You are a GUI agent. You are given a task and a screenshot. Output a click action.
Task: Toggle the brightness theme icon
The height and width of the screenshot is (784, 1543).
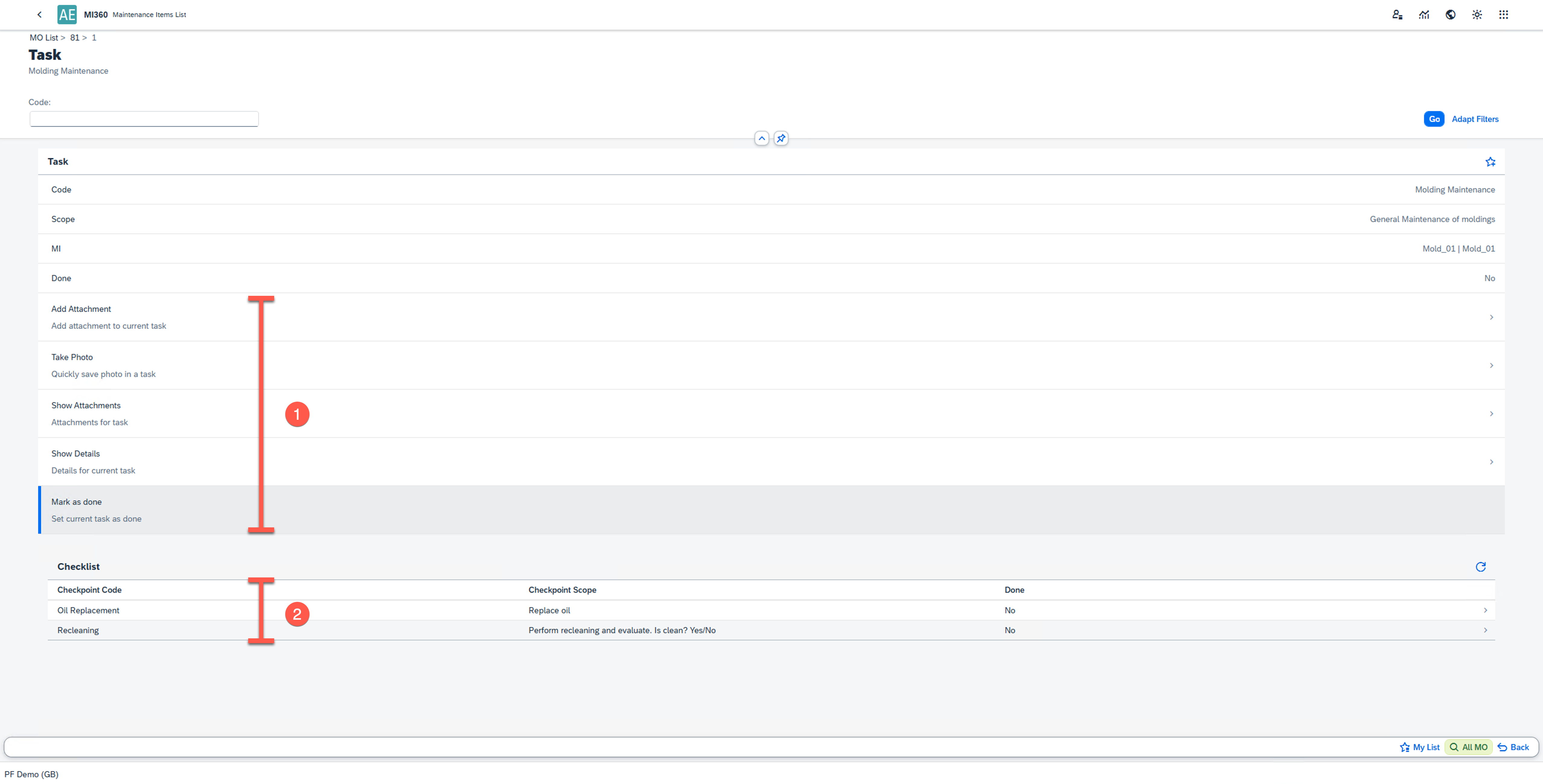tap(1477, 14)
